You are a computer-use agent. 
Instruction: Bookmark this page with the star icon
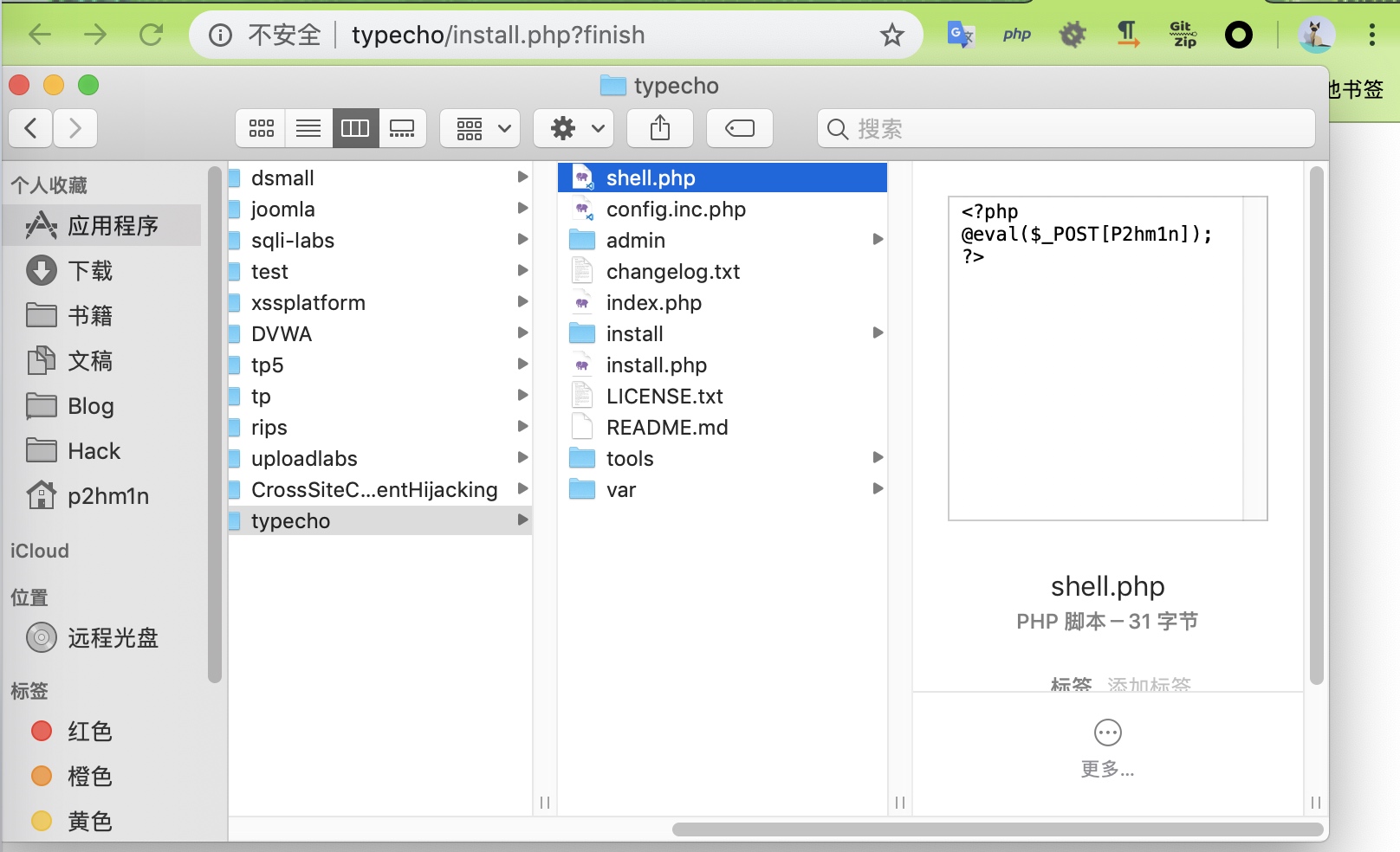coord(892,35)
